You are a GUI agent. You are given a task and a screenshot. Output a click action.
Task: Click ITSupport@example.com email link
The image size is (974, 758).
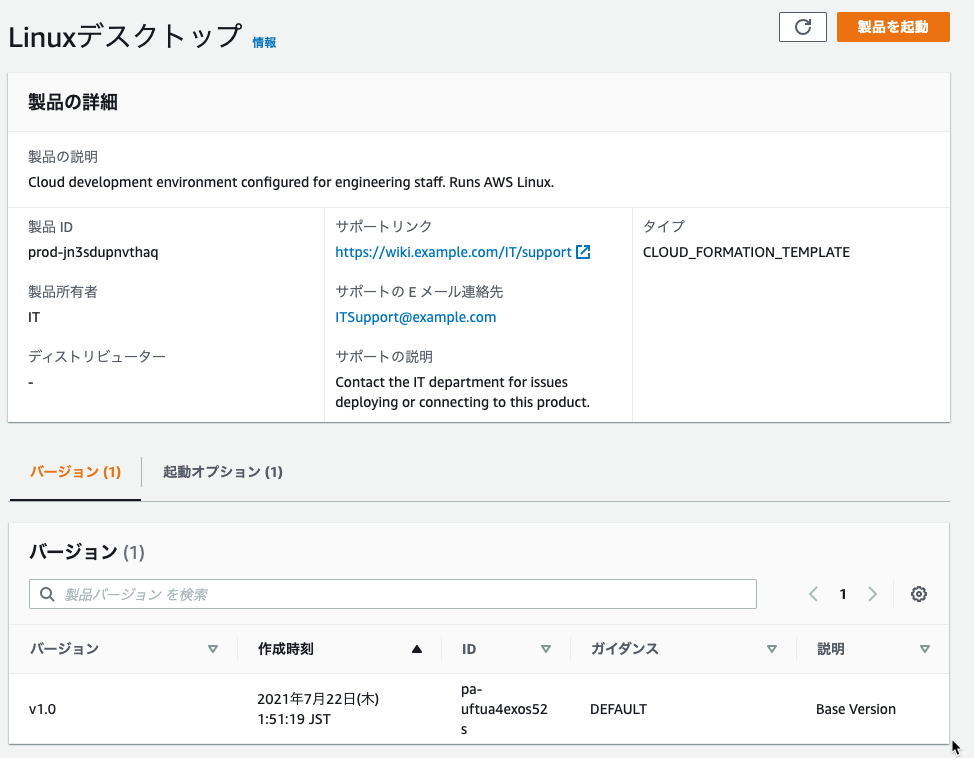coord(416,317)
